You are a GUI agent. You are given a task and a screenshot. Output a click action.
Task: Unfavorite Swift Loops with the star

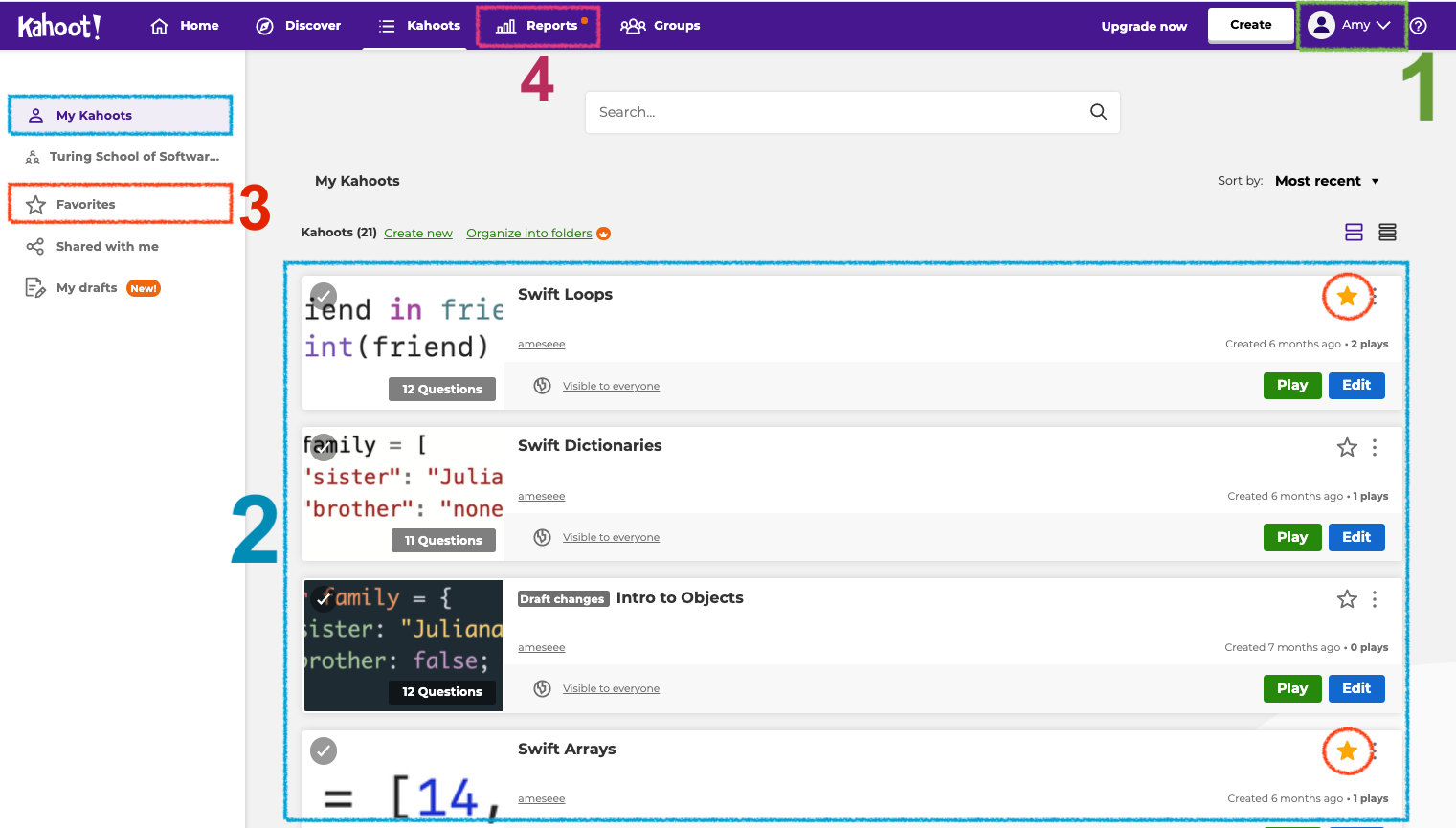click(x=1347, y=296)
